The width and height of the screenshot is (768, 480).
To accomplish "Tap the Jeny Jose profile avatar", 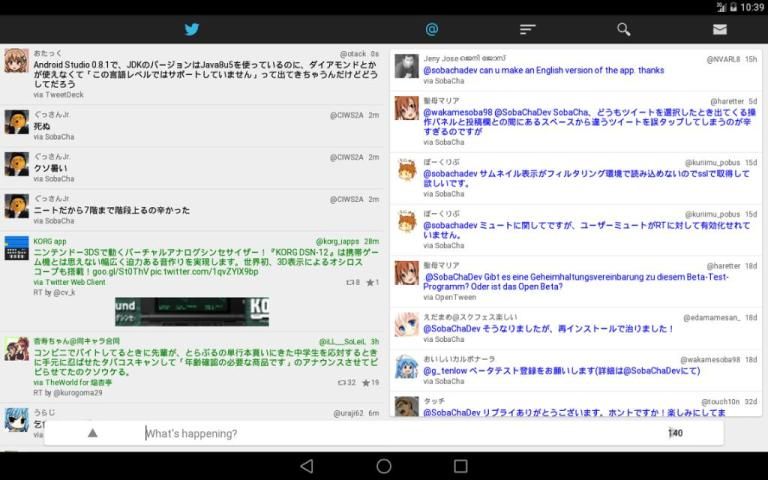I will pyautogui.click(x=406, y=66).
